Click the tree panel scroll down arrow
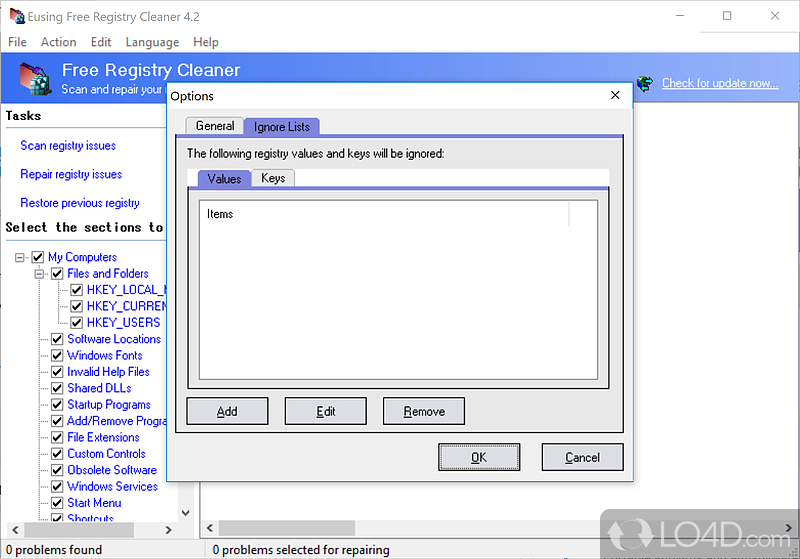 point(186,513)
